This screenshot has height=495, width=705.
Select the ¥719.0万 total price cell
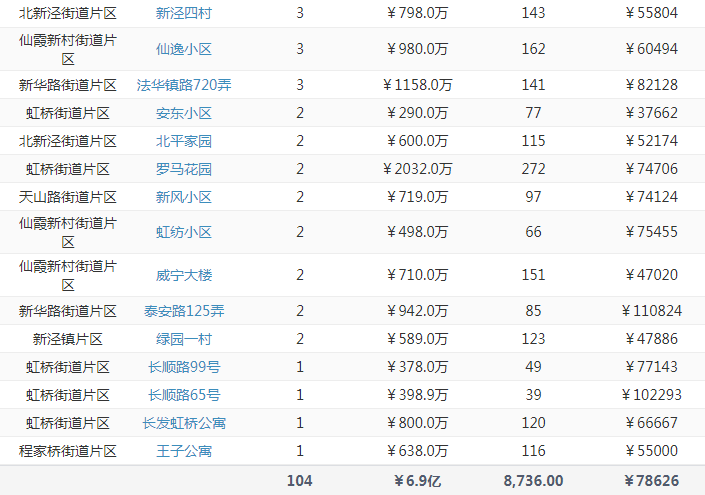(x=417, y=197)
